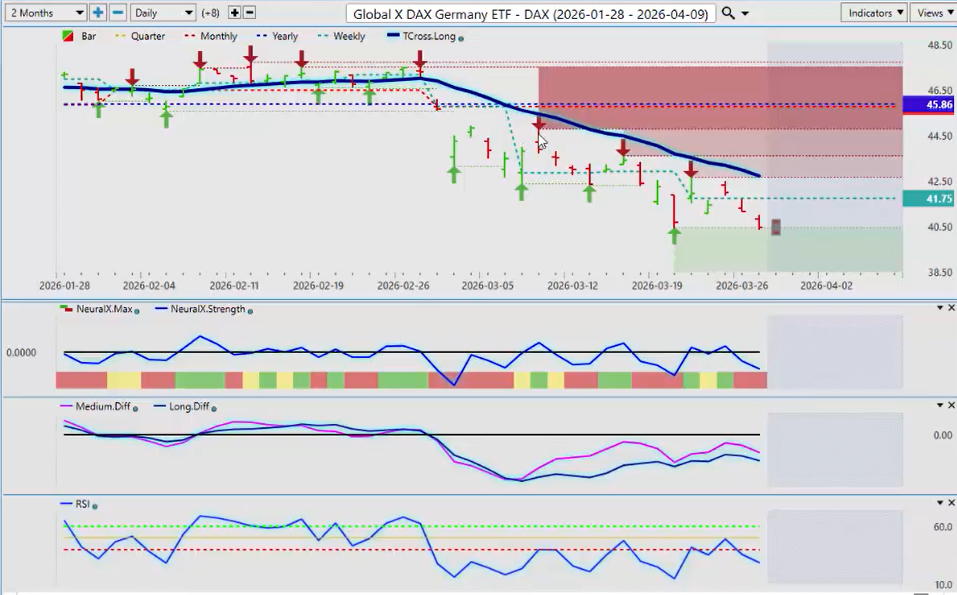Image resolution: width=957 pixels, height=595 pixels.
Task: Click the settings dot beside TCross.Long
Action: click(460, 37)
